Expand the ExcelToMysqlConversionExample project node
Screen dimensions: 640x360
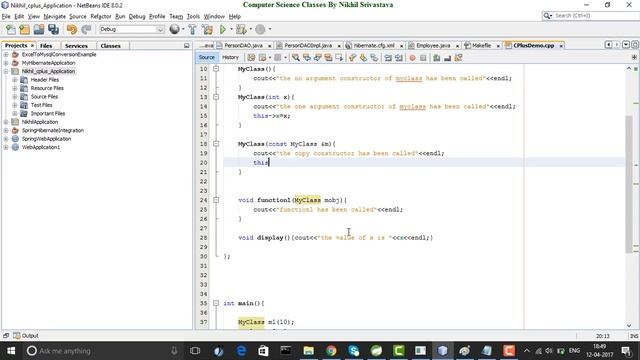tap(6, 54)
